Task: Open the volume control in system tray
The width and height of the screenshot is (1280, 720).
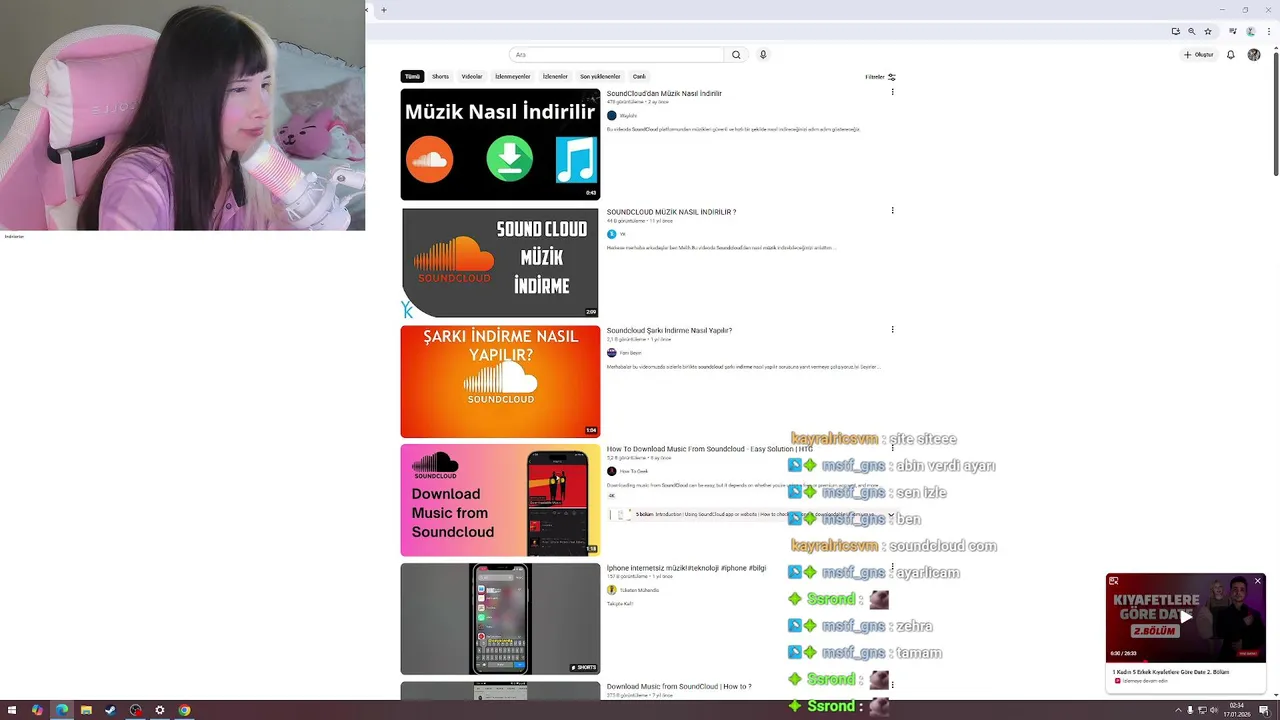Action: pos(1214,710)
